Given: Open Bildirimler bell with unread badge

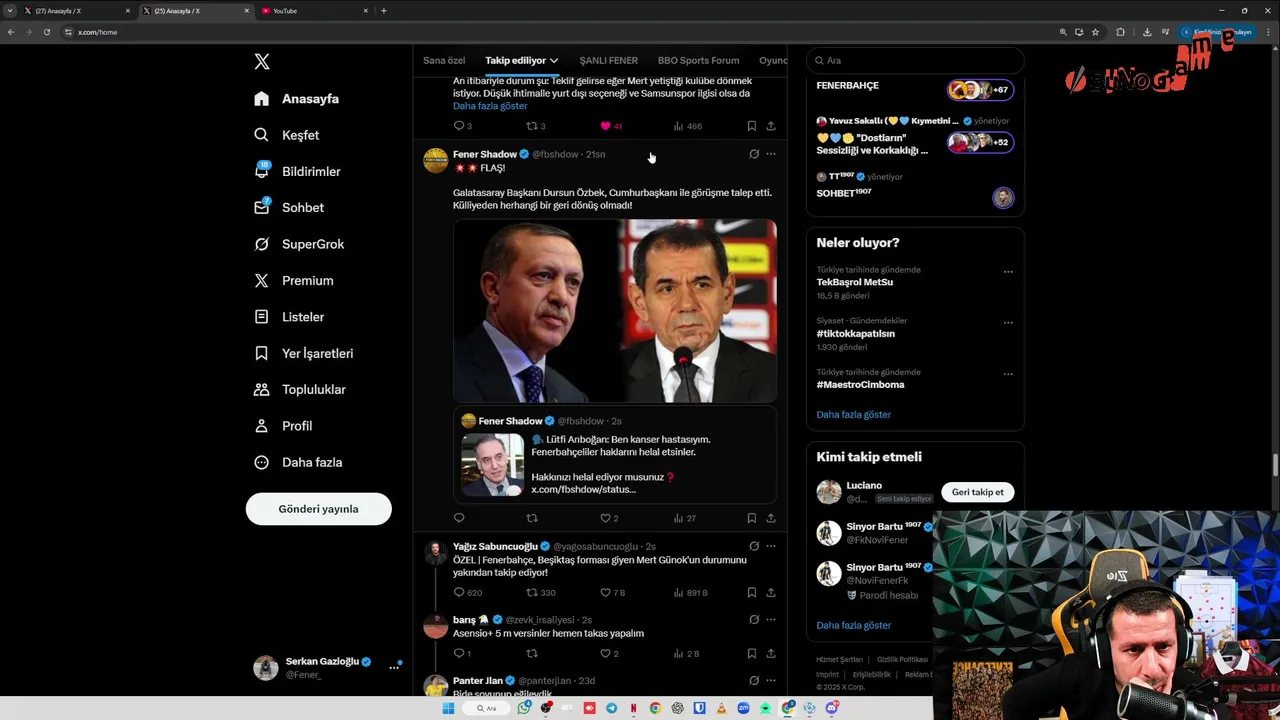Looking at the screenshot, I should tap(261, 171).
